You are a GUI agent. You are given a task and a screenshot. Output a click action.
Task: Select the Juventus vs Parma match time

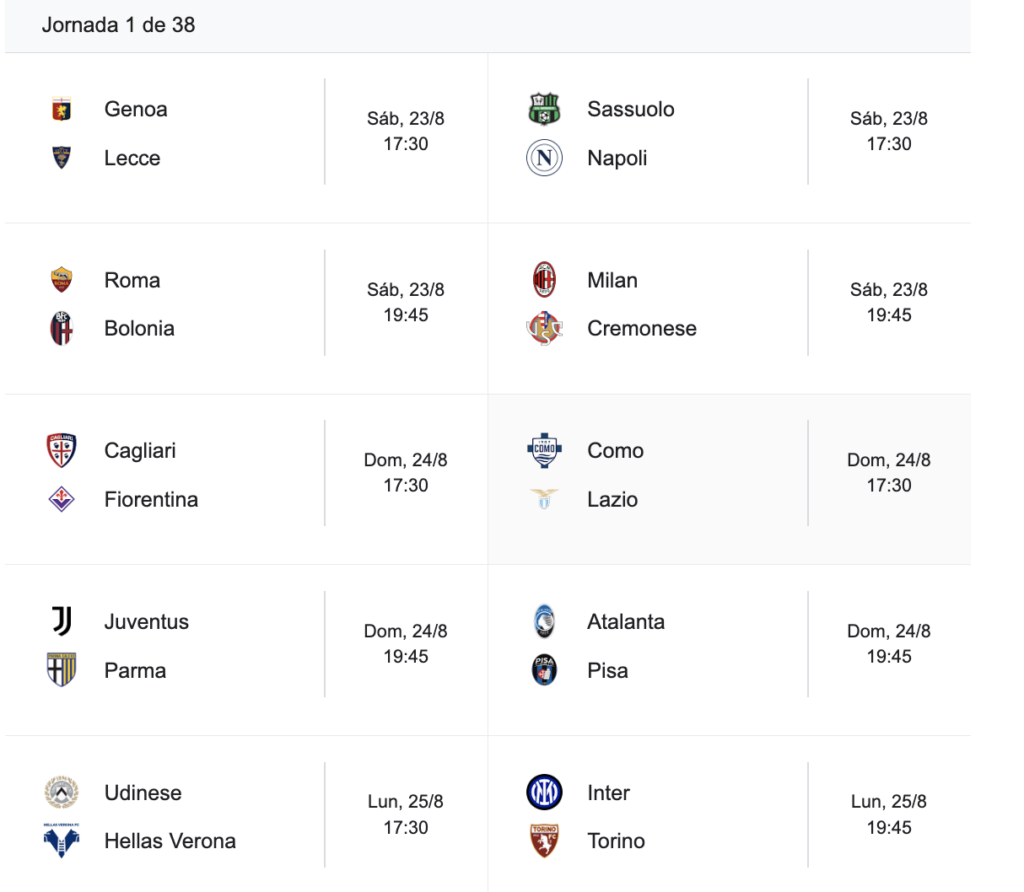pyautogui.click(x=406, y=657)
